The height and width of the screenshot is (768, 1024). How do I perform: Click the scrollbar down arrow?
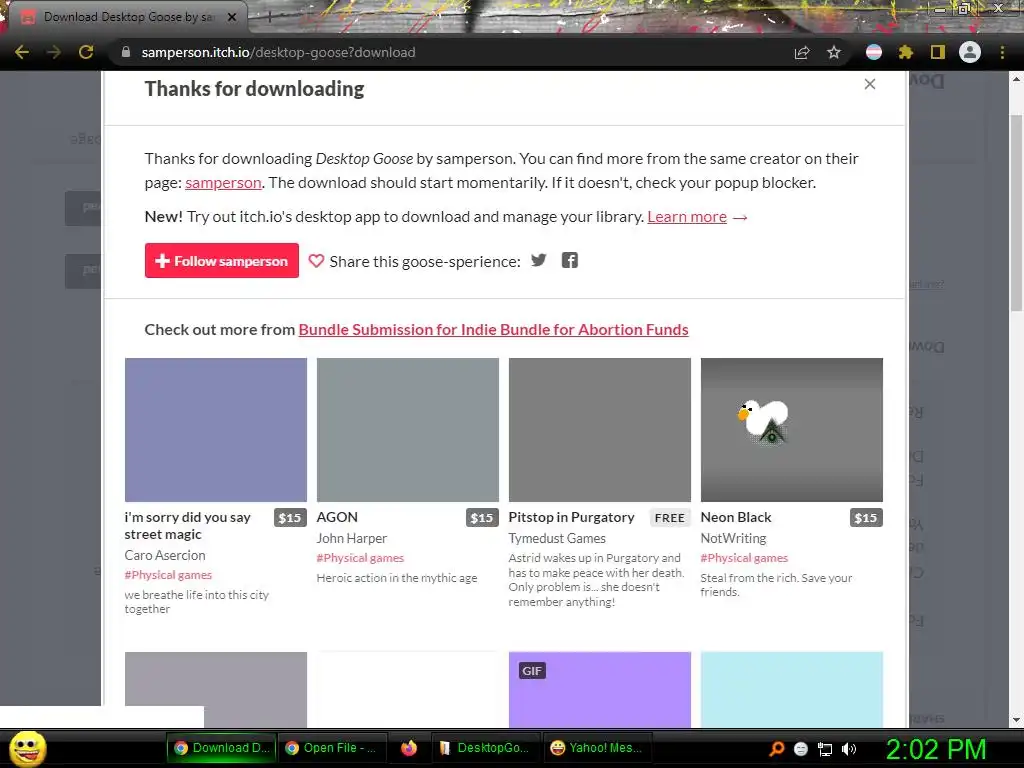coord(1016,720)
